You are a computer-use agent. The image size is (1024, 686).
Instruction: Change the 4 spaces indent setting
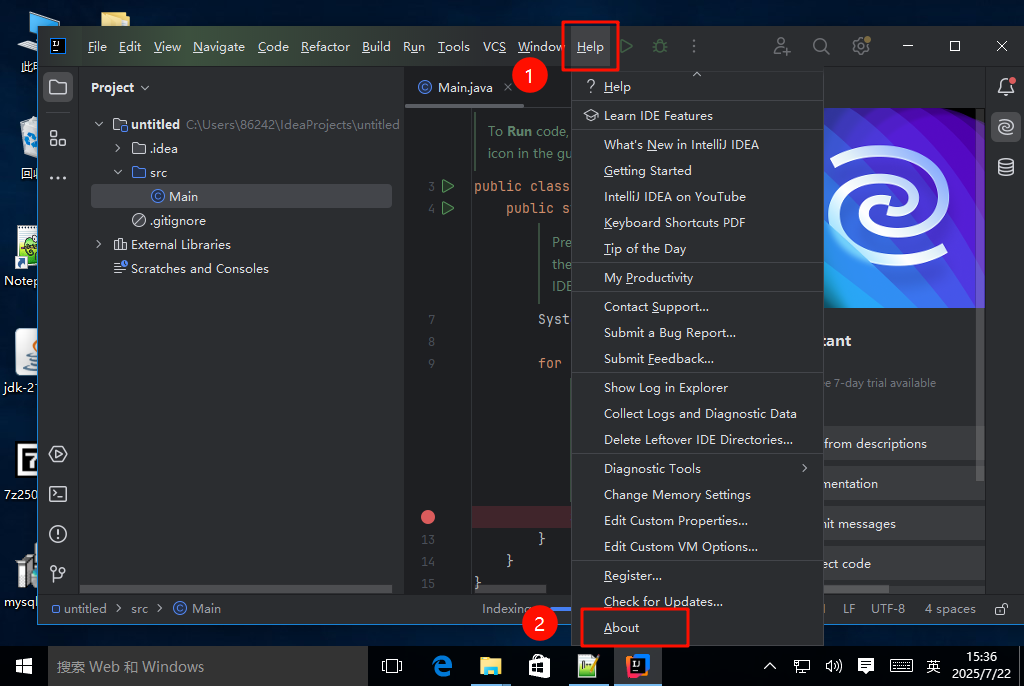950,609
